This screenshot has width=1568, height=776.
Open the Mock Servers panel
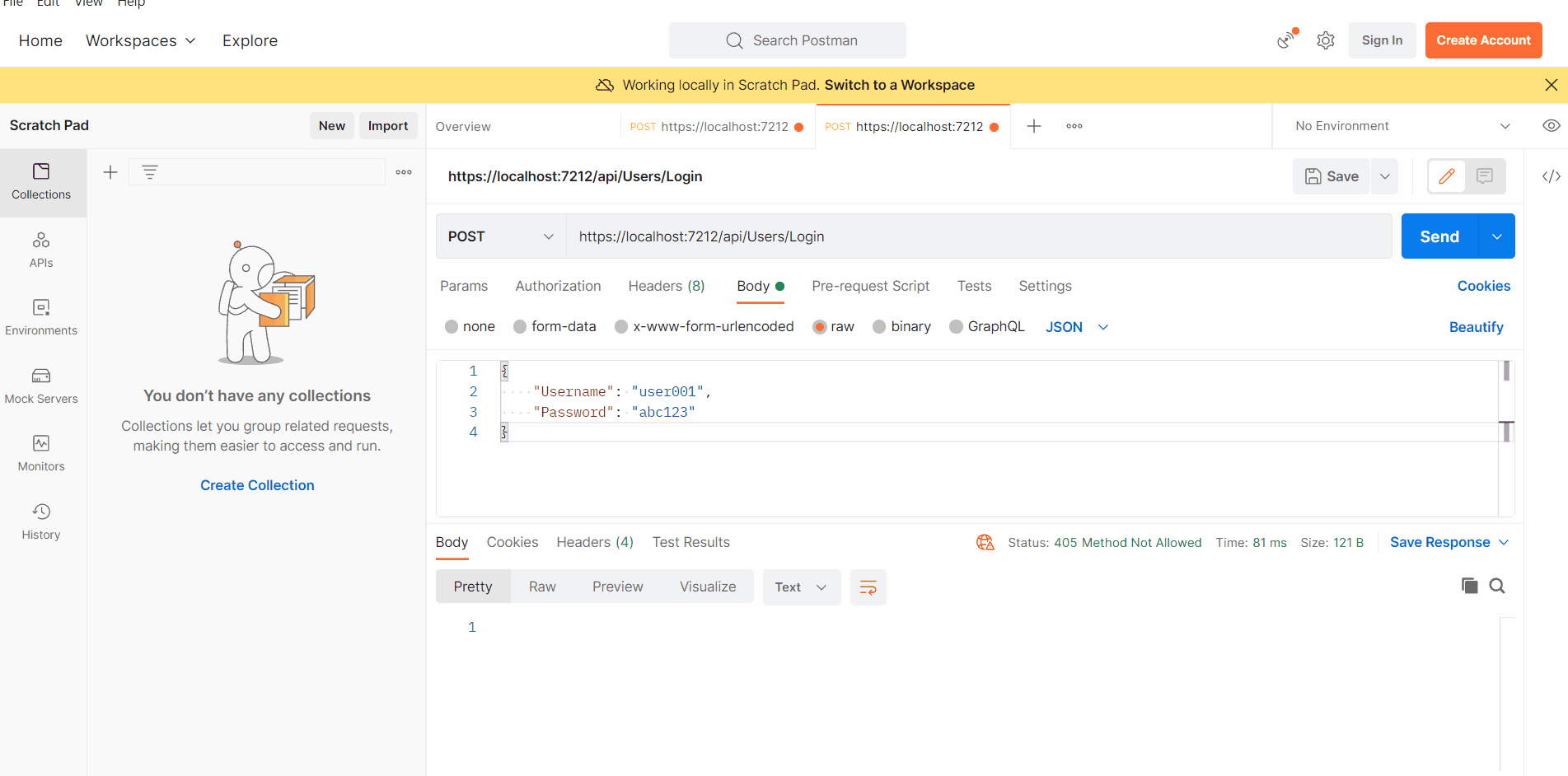tap(41, 384)
